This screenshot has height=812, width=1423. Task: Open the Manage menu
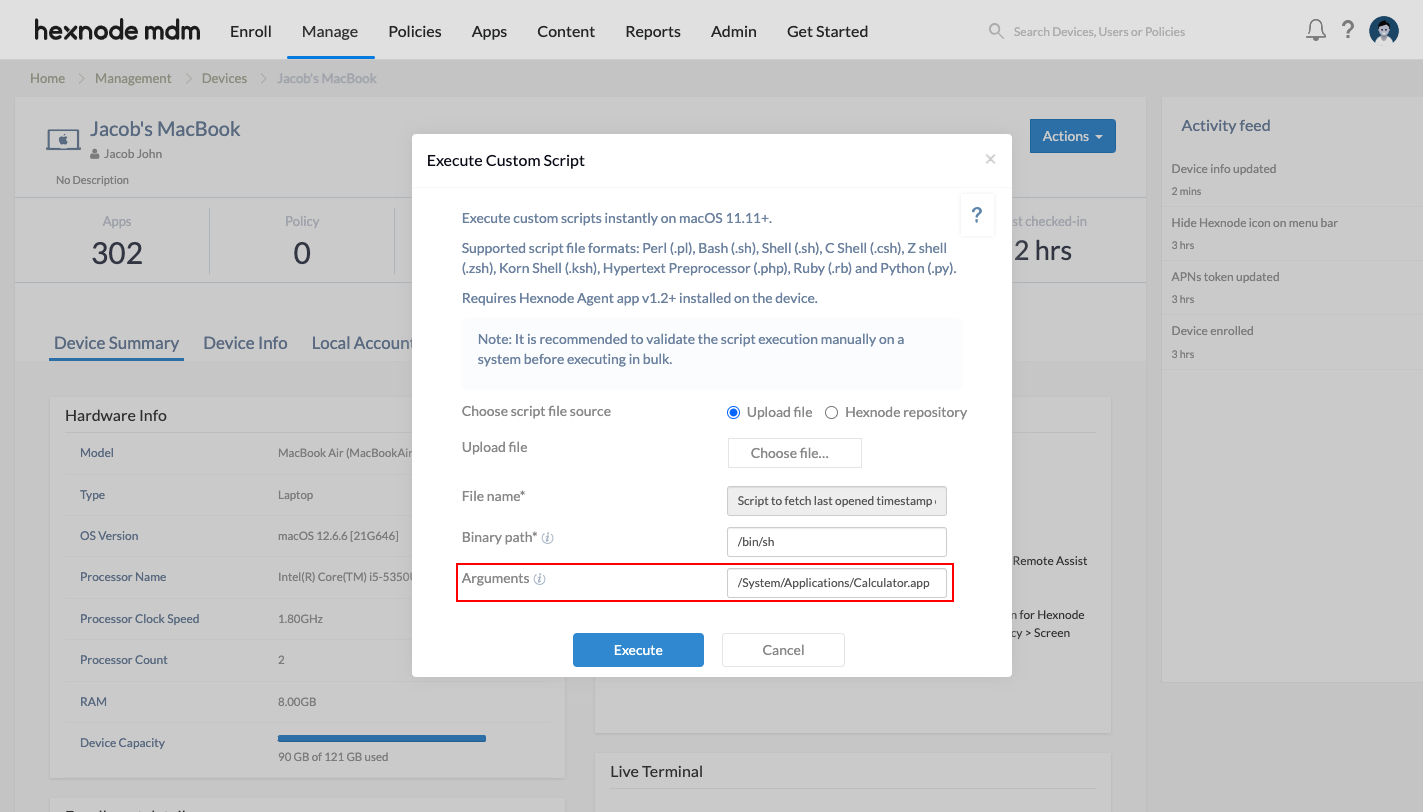point(330,31)
